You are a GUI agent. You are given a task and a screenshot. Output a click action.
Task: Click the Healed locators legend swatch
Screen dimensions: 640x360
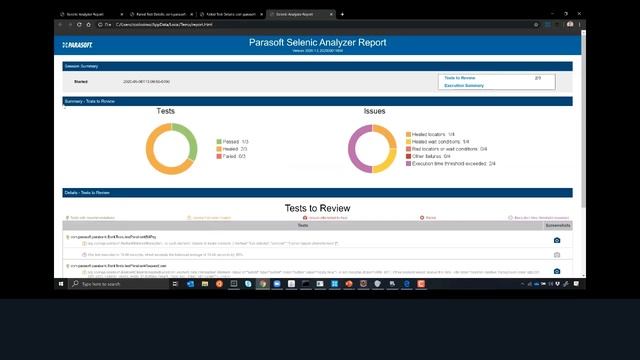click(408, 134)
